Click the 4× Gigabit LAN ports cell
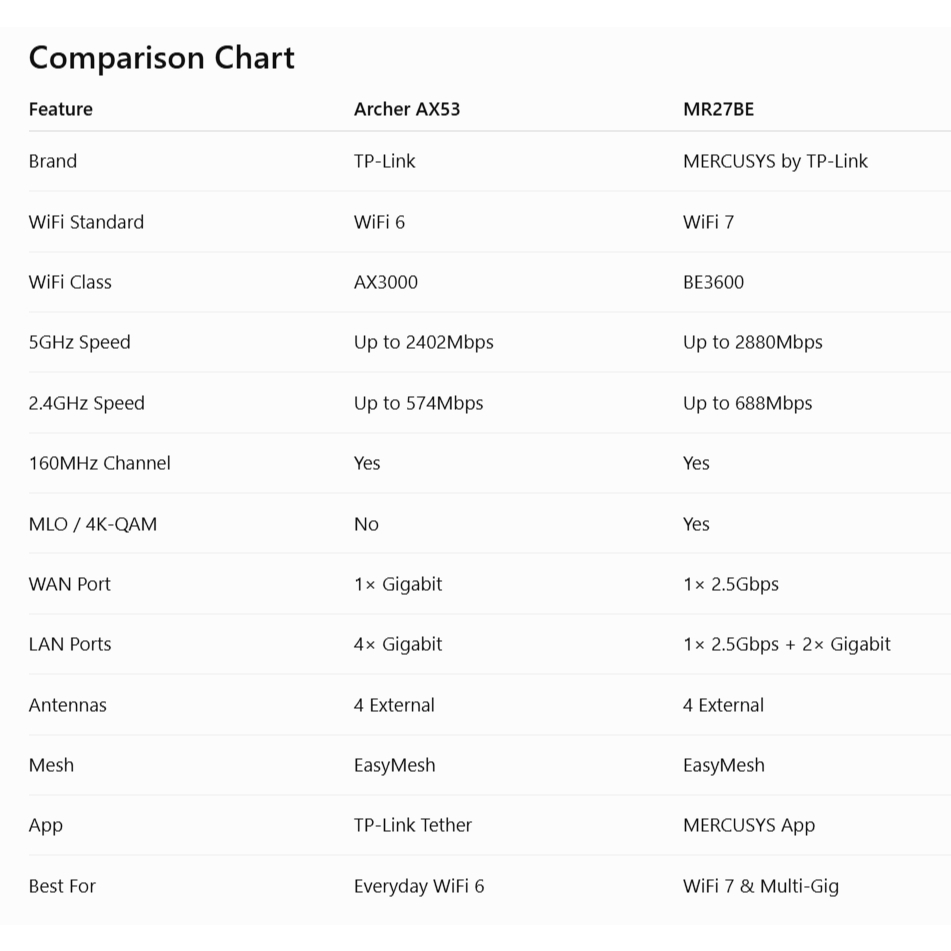Screen dimensions: 951x951 [398, 645]
